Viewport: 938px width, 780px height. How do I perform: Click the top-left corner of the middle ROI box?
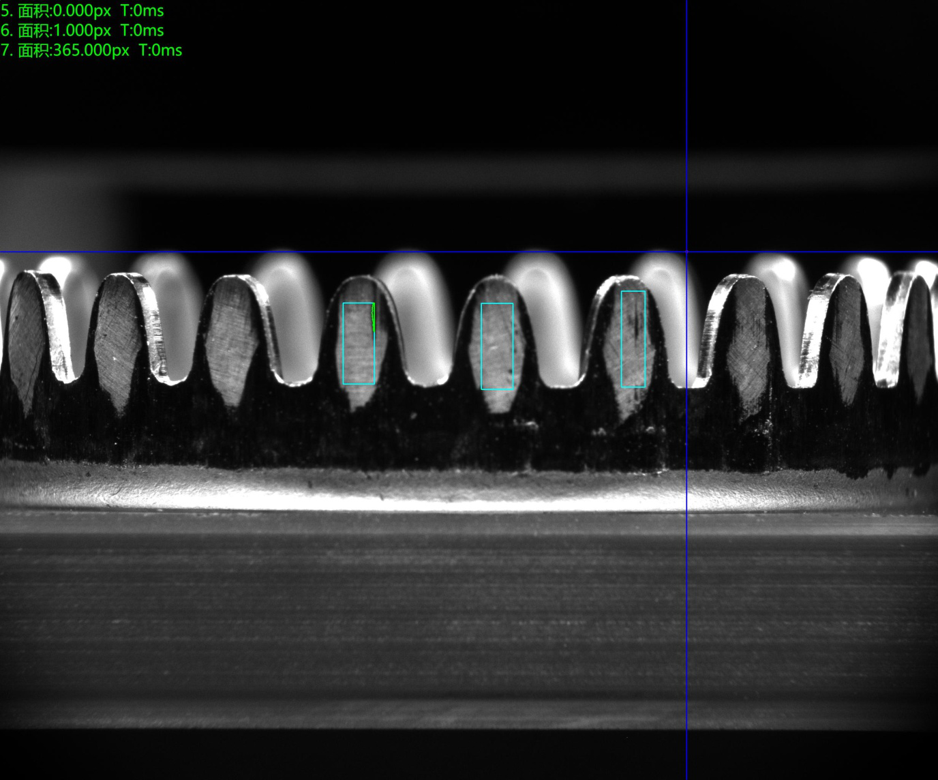point(481,304)
